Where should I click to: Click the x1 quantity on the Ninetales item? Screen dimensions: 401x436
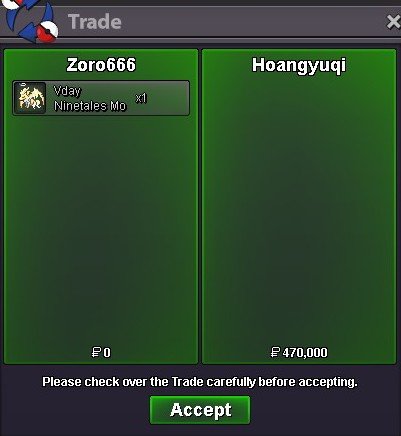pyautogui.click(x=141, y=98)
